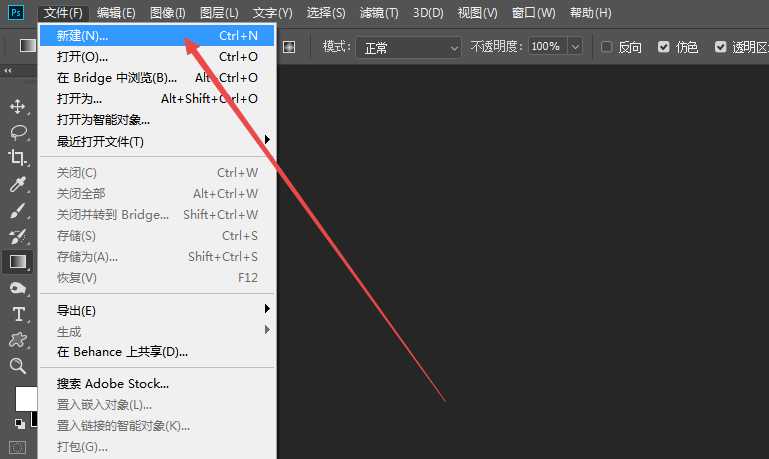Collapse toolbox with double-arrow icon
This screenshot has height=459, width=769.
[x=7, y=71]
